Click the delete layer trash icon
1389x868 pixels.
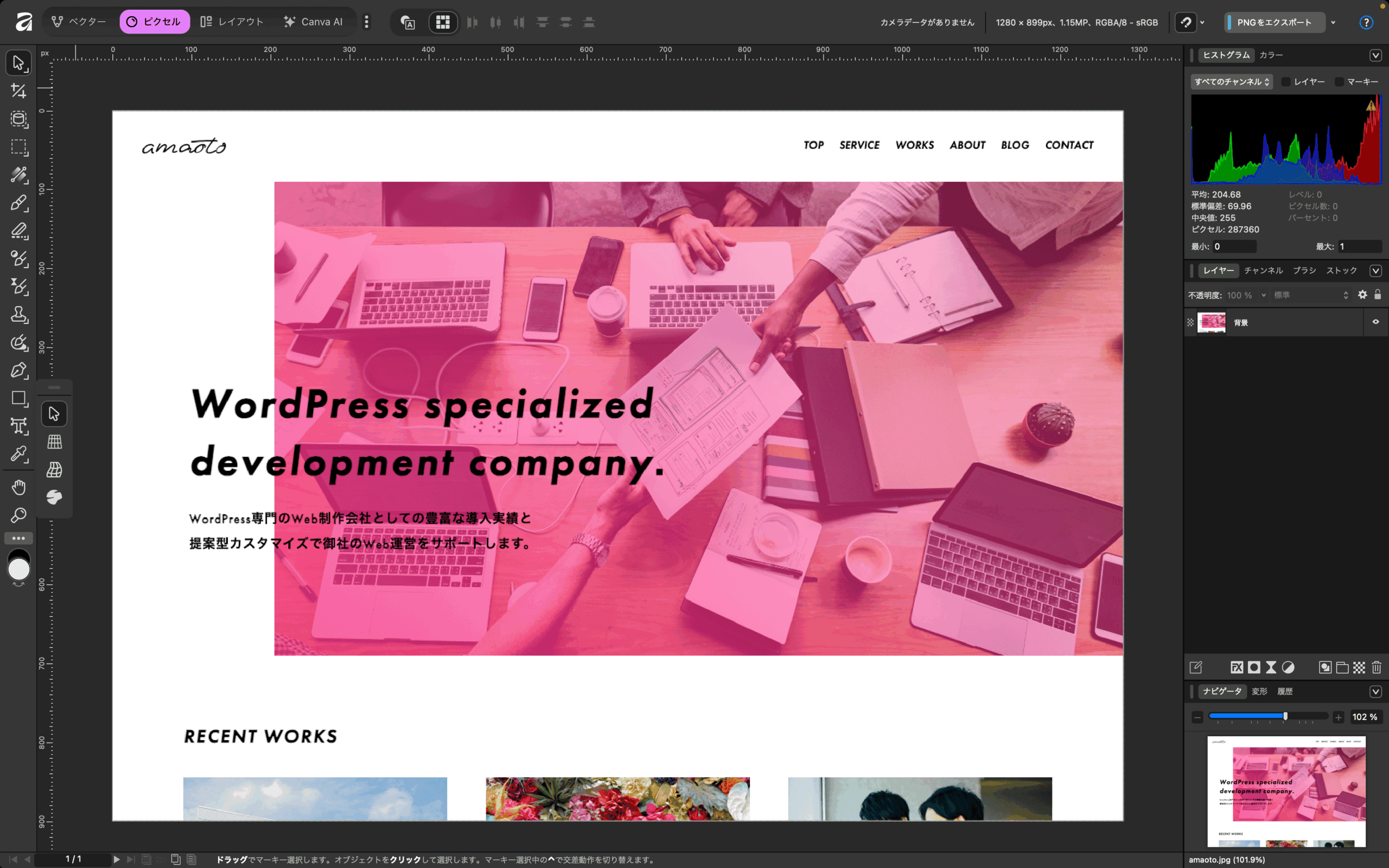[1376, 667]
